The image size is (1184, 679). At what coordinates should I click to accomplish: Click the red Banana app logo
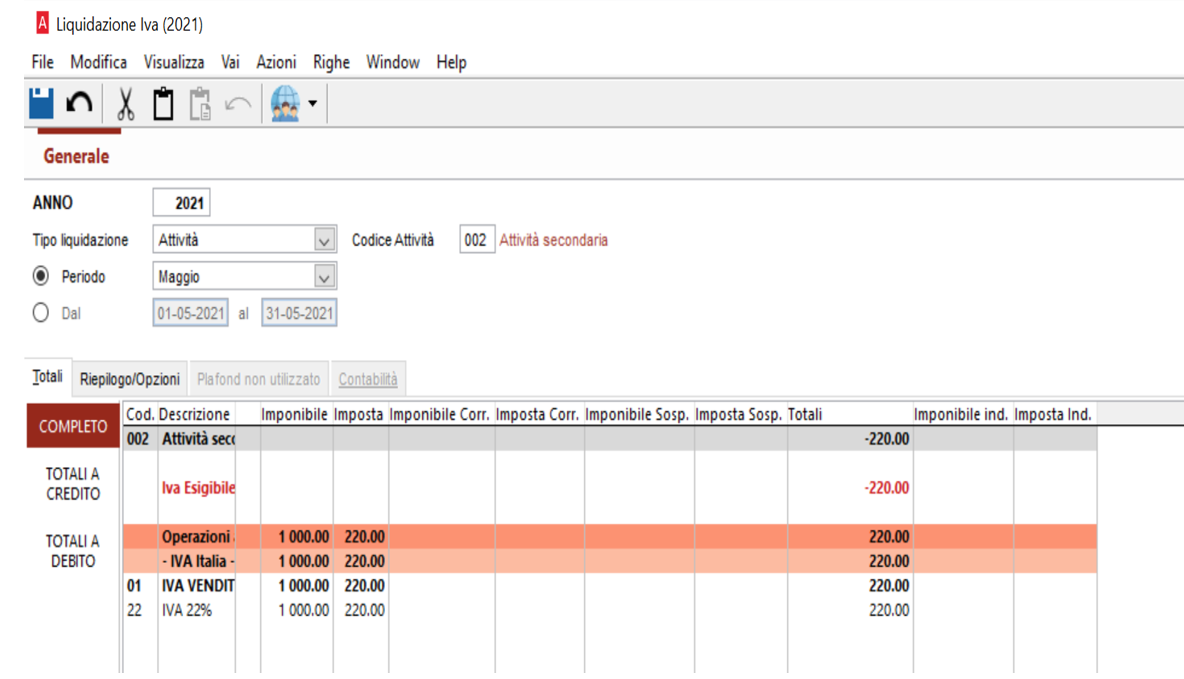tap(42, 23)
